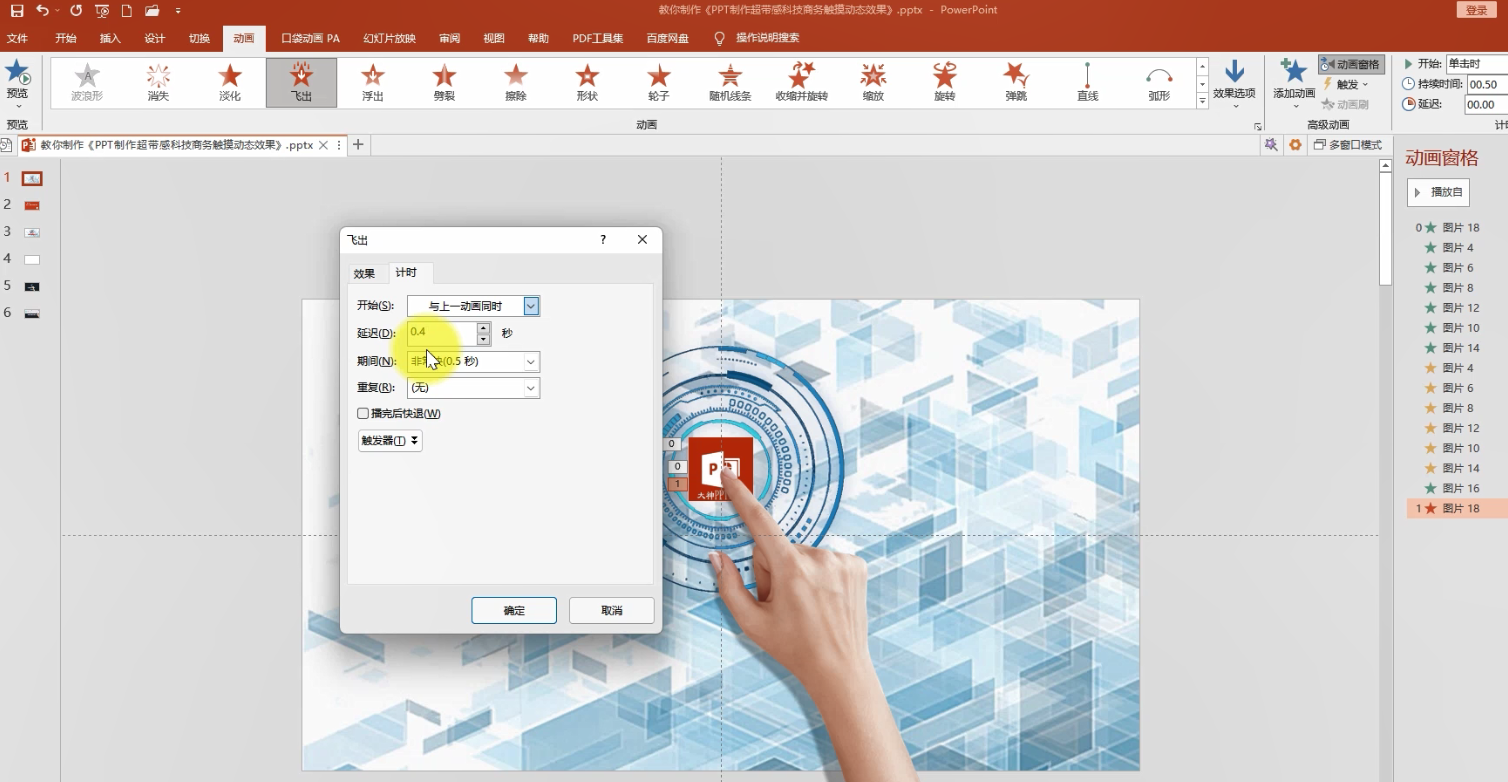Click the animation pane vertical scrollbar

pyautogui.click(x=1385, y=228)
